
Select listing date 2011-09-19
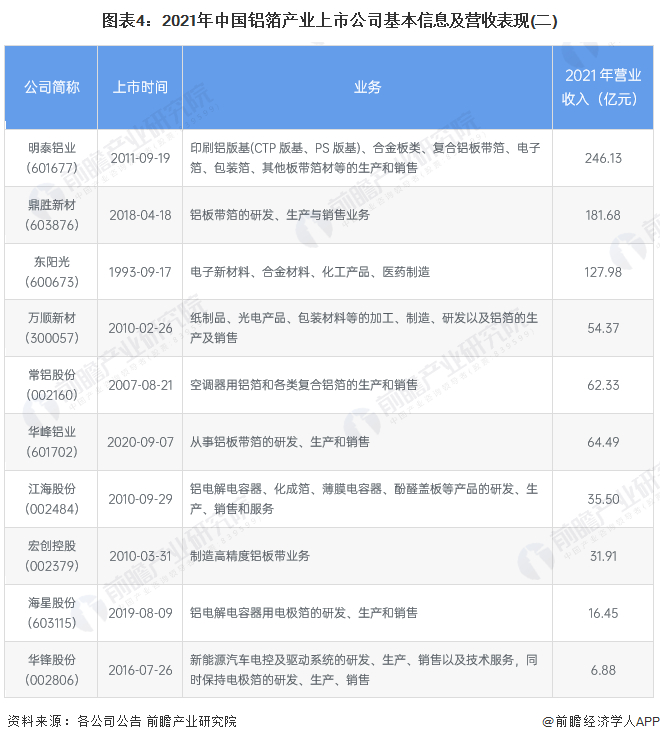[x=140, y=158]
